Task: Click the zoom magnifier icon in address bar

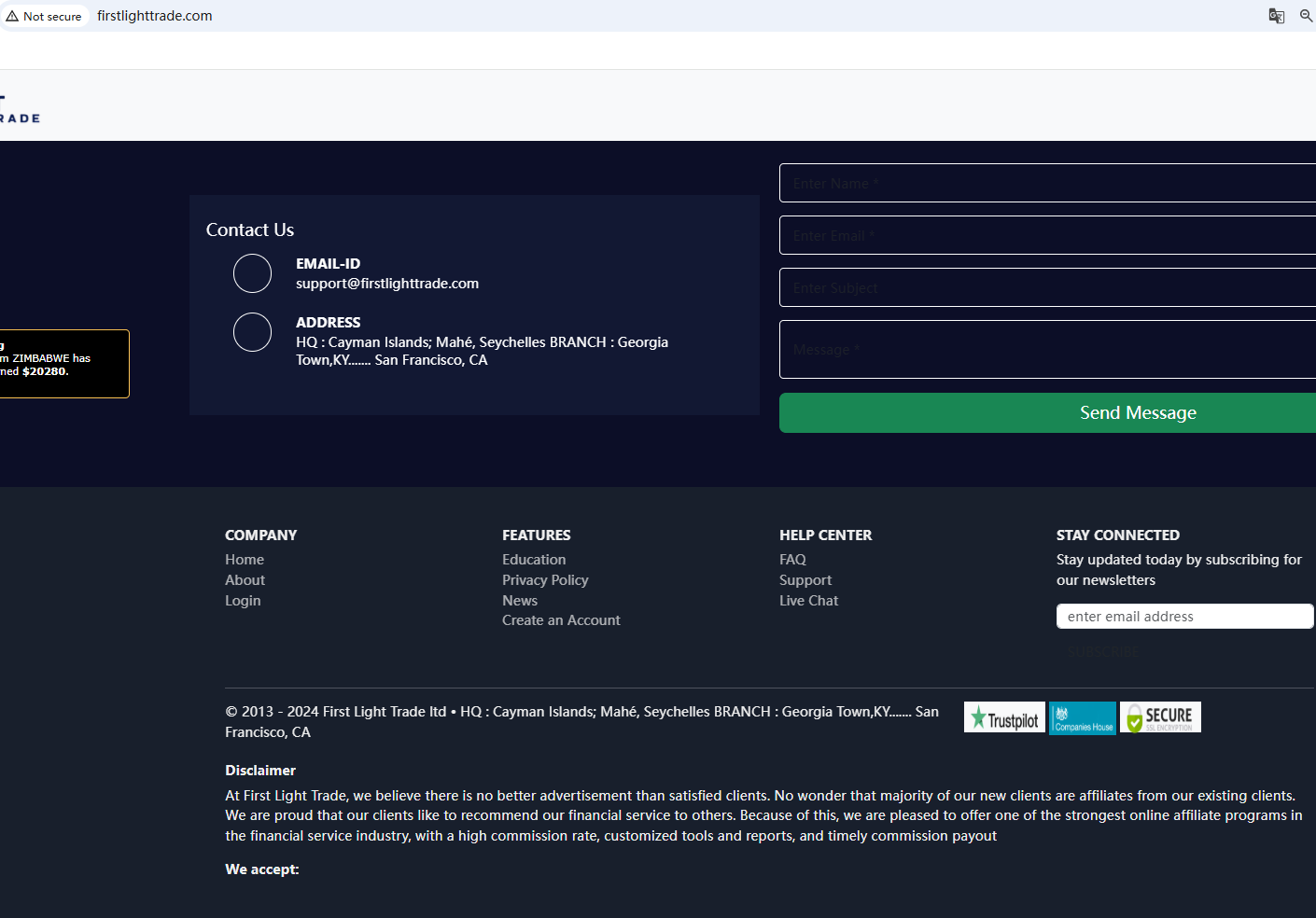Action: (x=1306, y=16)
